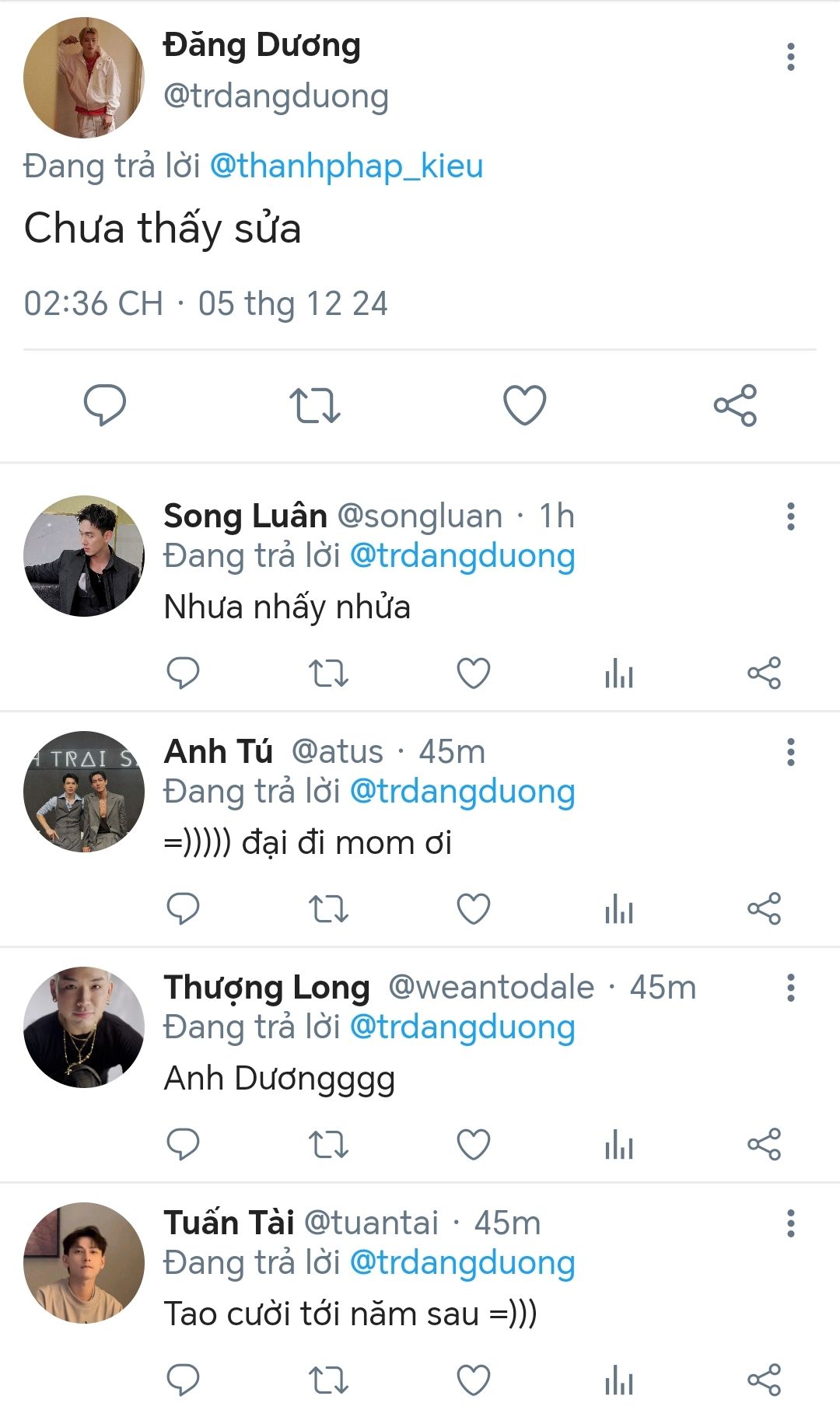
Task: Open @trdangduong link in Tuấn Tài's reply
Action: pos(462,1262)
